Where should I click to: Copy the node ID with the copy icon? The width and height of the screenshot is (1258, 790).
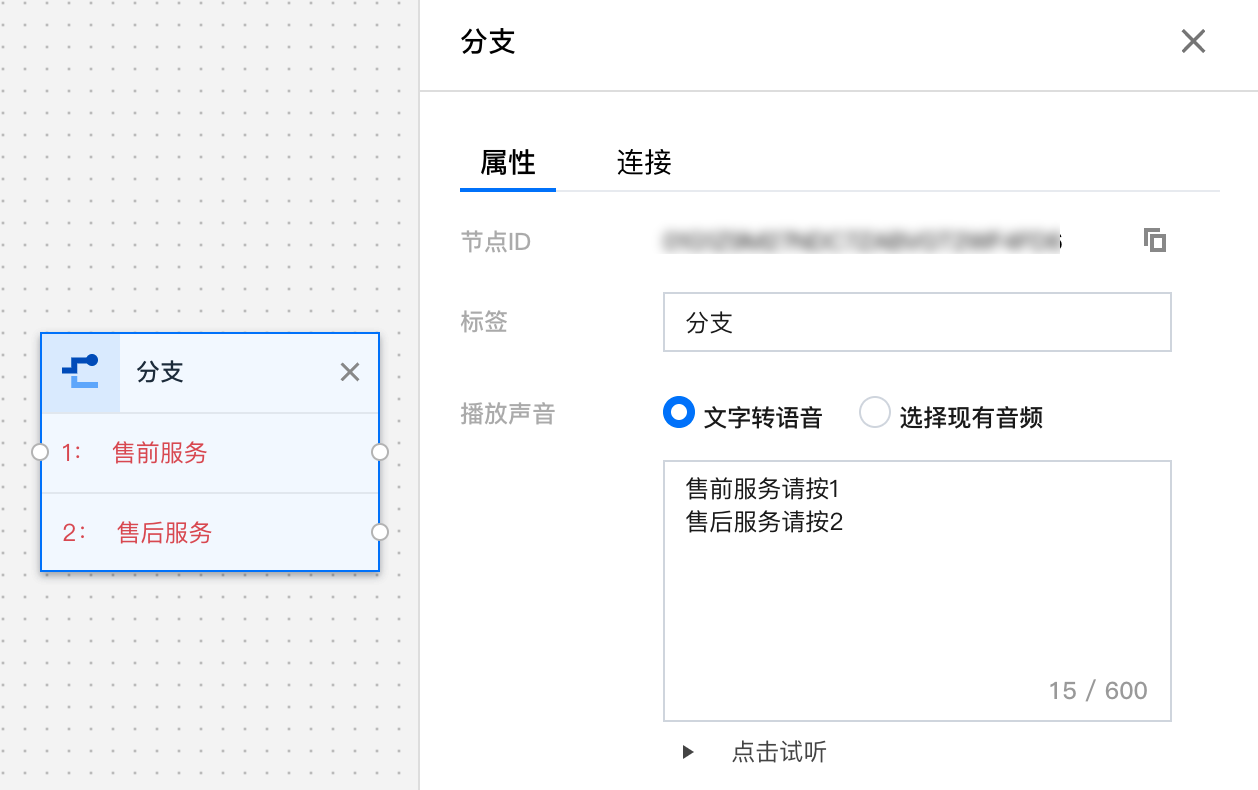click(1155, 240)
